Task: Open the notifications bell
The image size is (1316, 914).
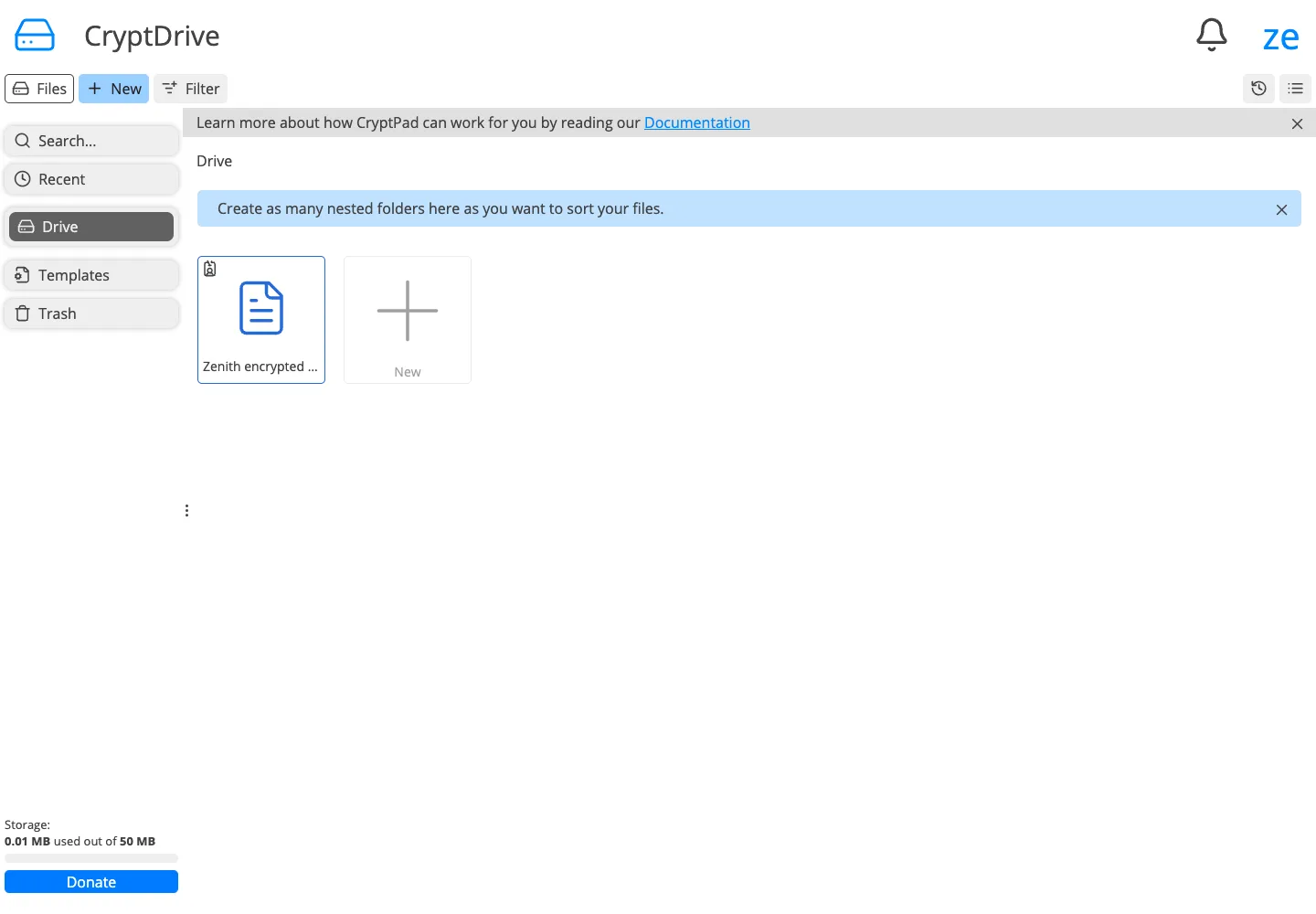Action: (1212, 36)
